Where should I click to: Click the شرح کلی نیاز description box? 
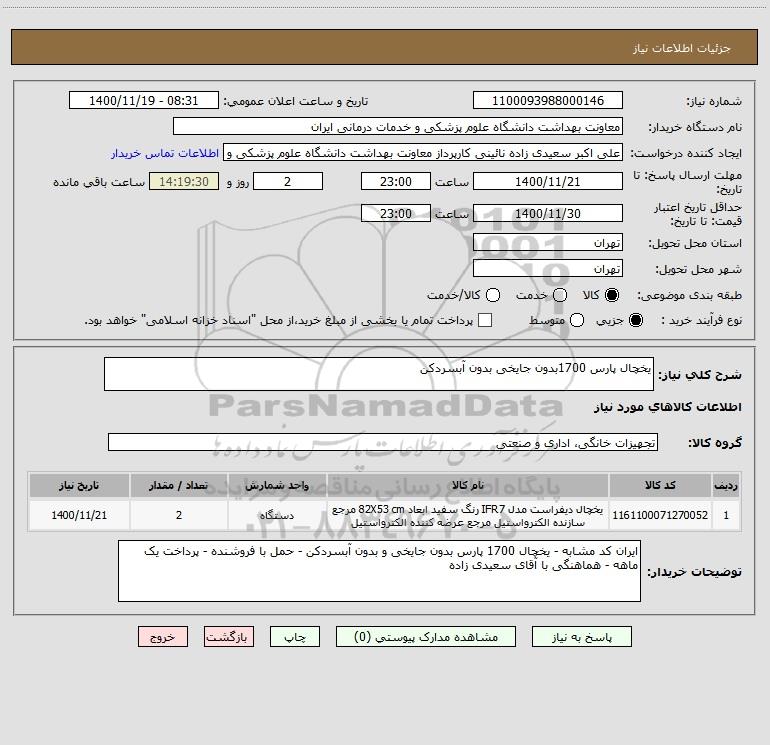pos(379,374)
